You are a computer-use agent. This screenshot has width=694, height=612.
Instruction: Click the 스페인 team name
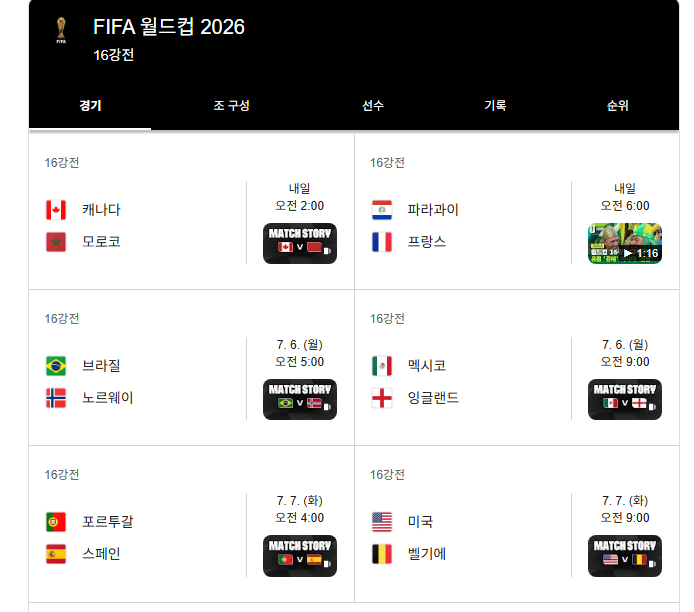click(101, 554)
